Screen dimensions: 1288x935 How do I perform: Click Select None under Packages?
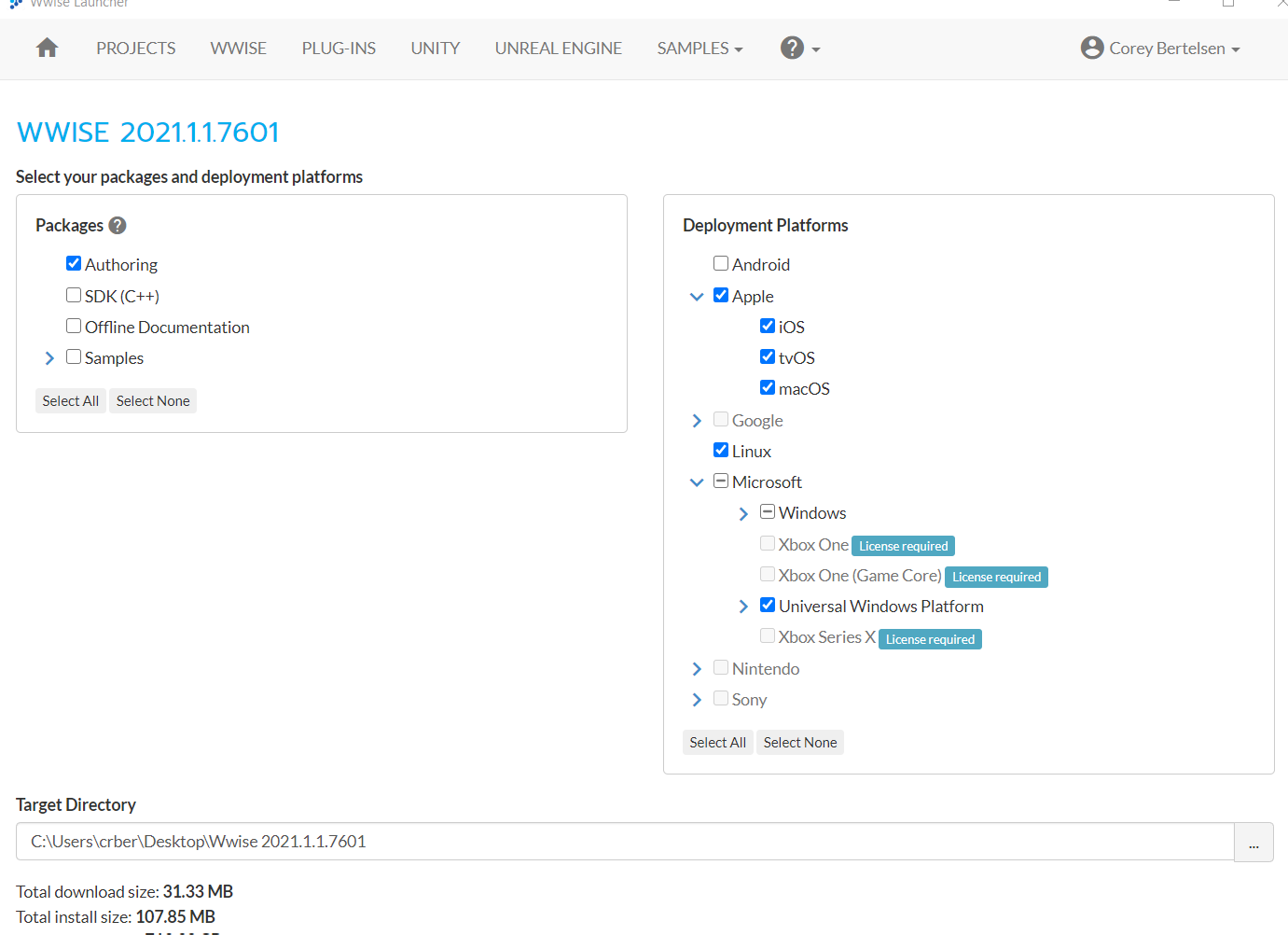(x=153, y=401)
